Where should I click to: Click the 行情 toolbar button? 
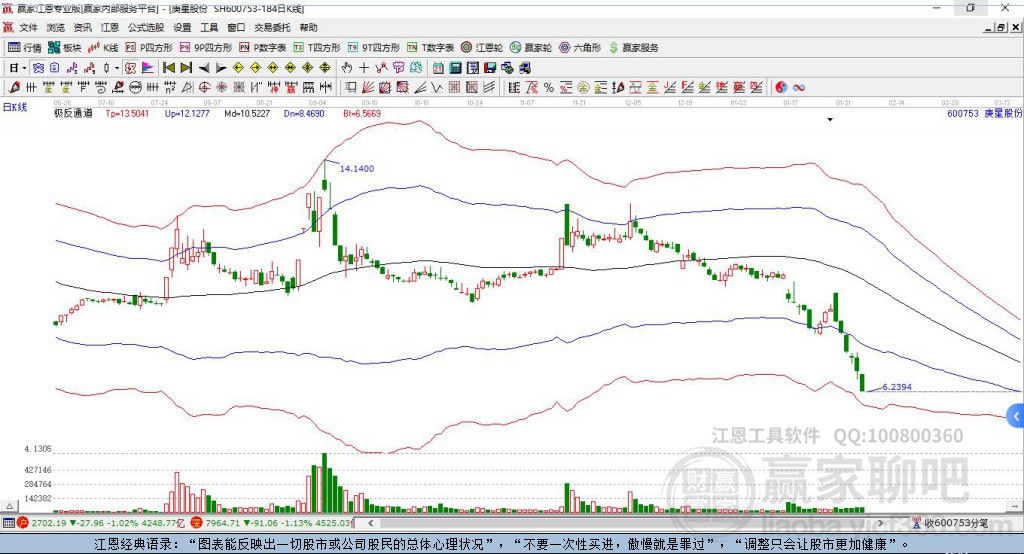point(25,48)
